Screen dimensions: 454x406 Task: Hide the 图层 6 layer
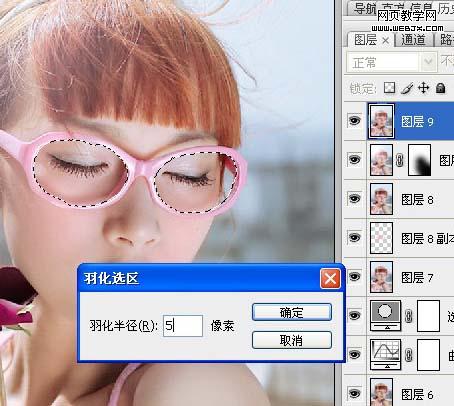click(354, 393)
